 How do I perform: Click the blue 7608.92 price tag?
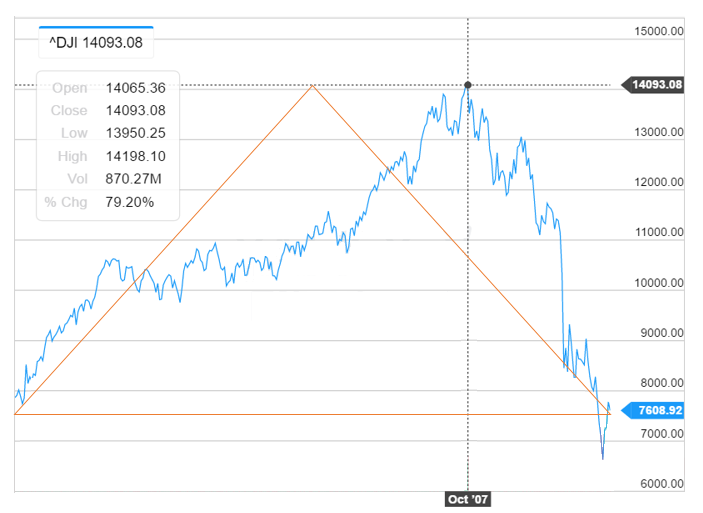pyautogui.click(x=656, y=409)
